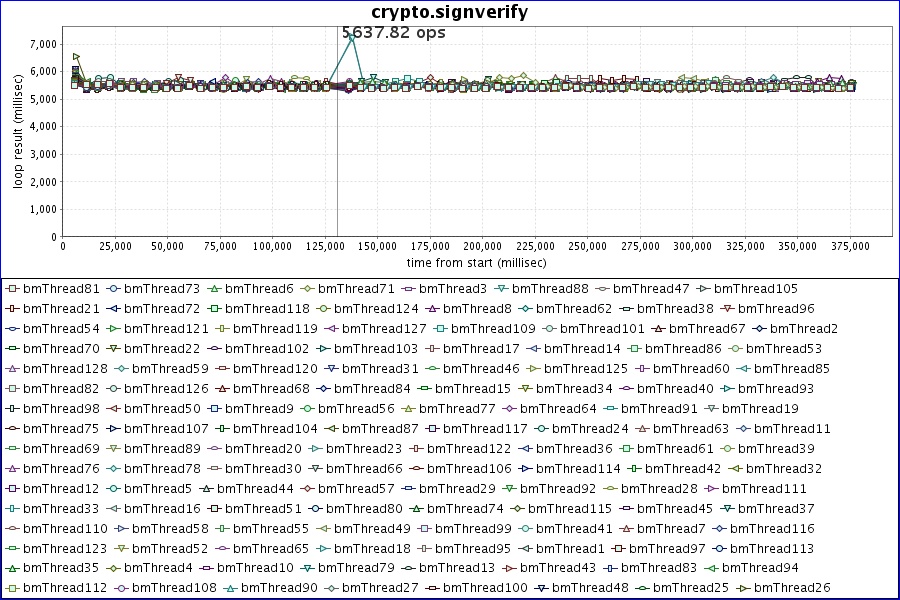Image resolution: width=900 pixels, height=600 pixels.
Task: Click the bmThread92 legend marker icon
Action: (x=512, y=488)
